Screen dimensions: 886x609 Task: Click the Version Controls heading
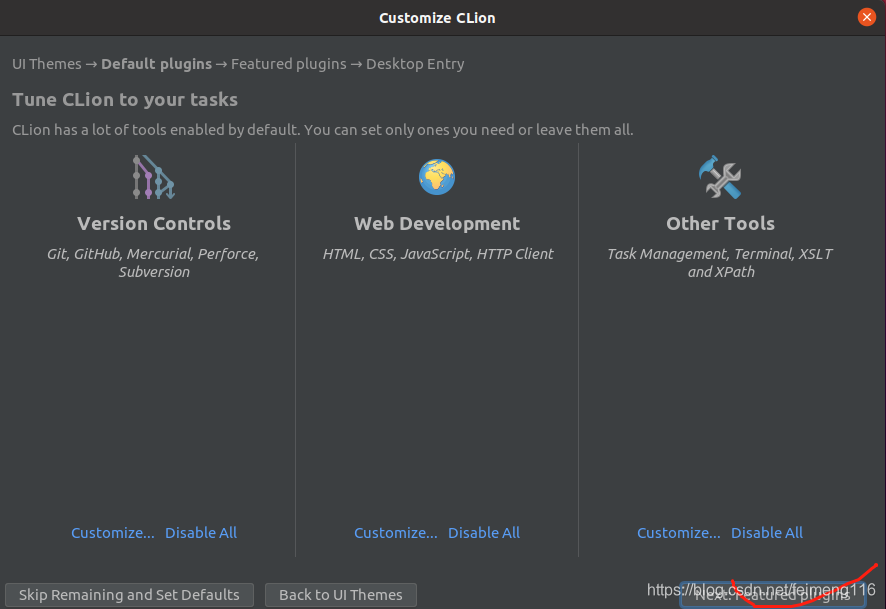coord(154,224)
